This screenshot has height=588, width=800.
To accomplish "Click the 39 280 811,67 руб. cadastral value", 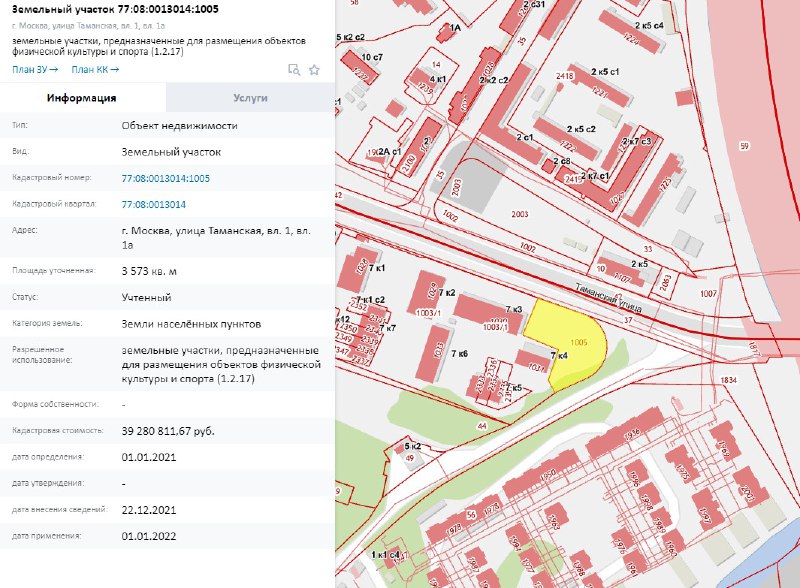I will tap(168, 431).
